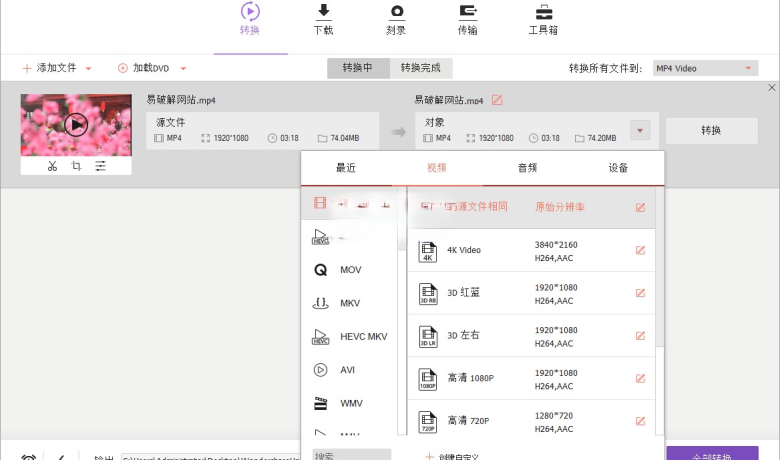Click the 转换 convert button for file
Screen dimensions: 780x460
[712, 131]
